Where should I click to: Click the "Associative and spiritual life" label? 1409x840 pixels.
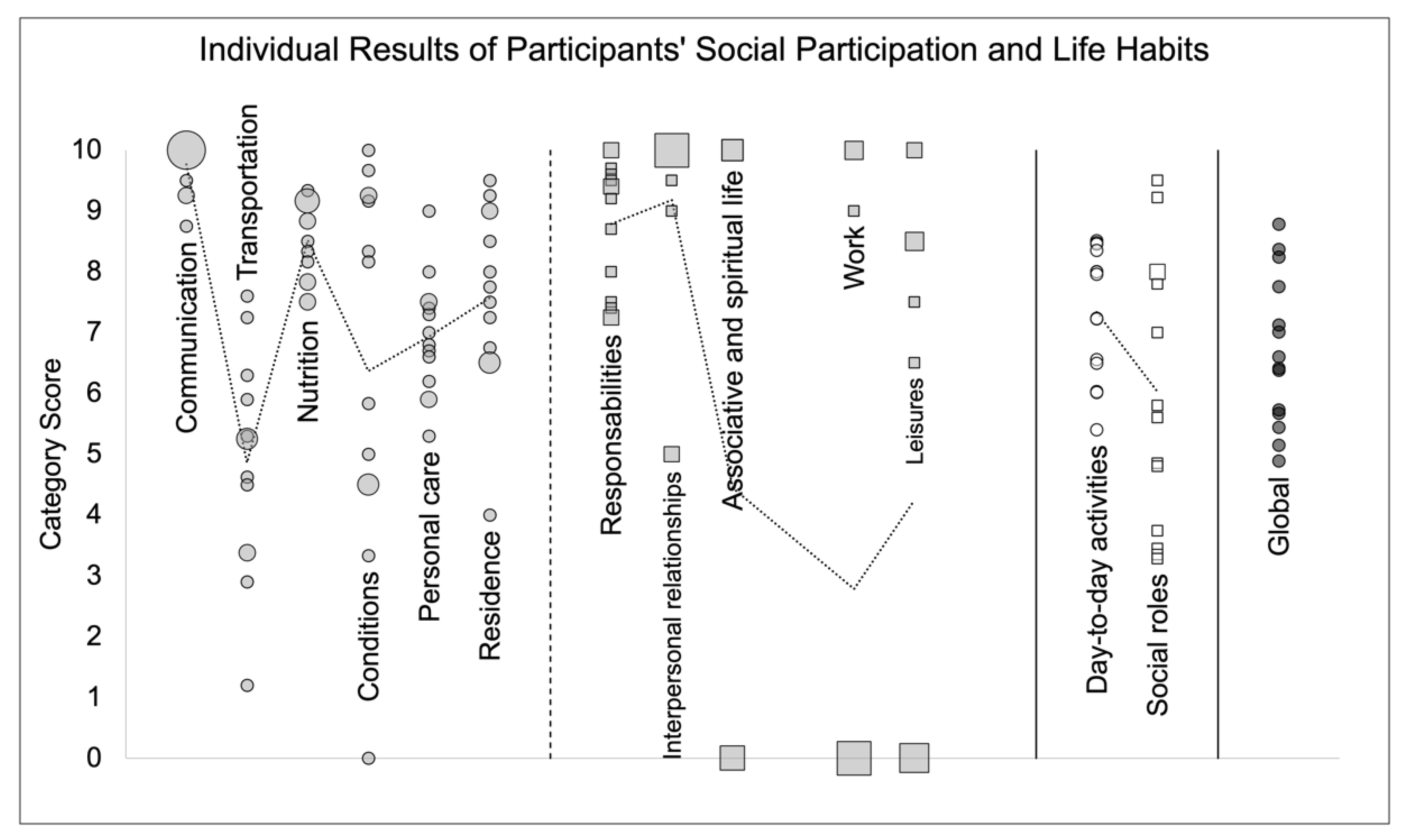coord(733,341)
